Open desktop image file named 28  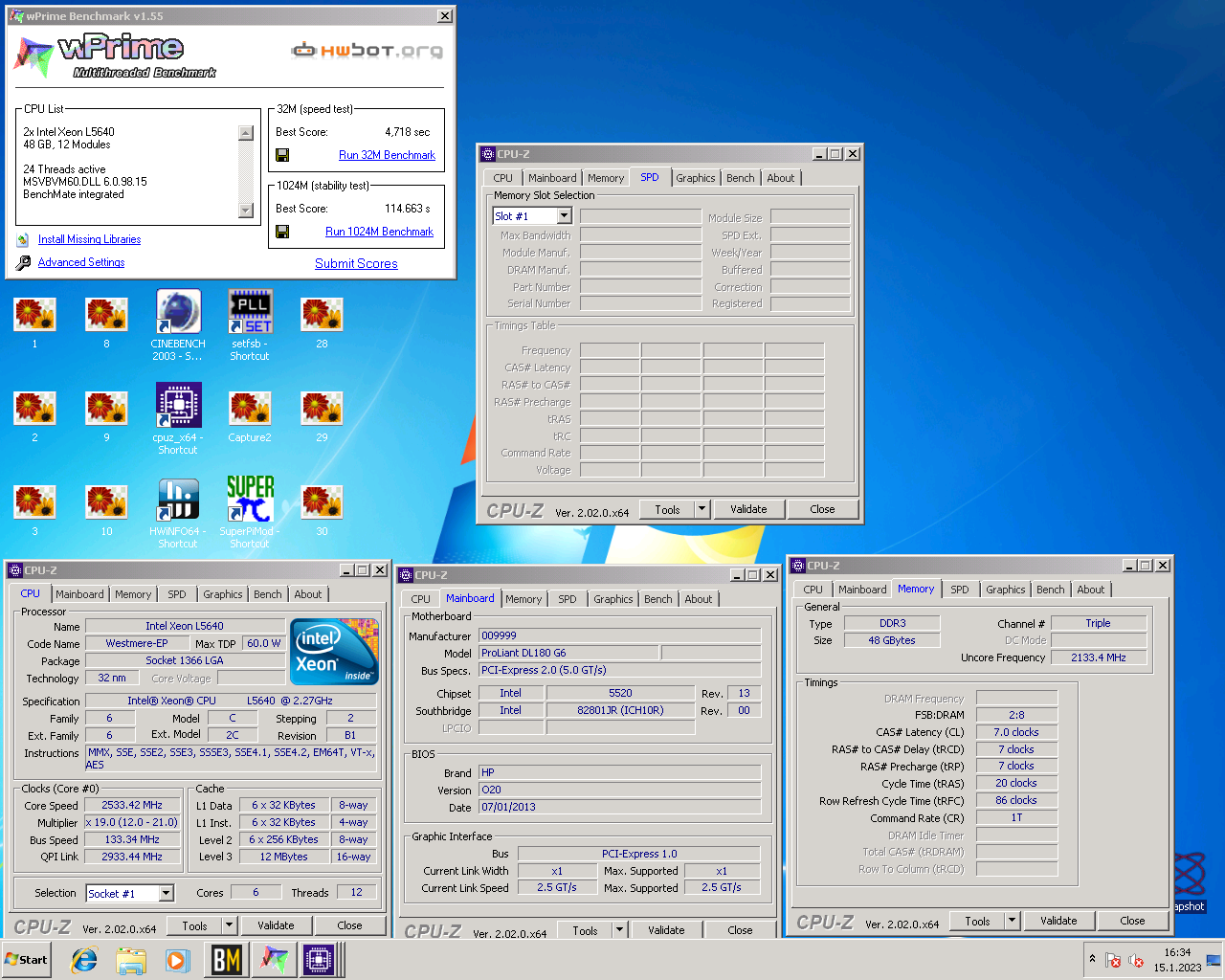322,323
